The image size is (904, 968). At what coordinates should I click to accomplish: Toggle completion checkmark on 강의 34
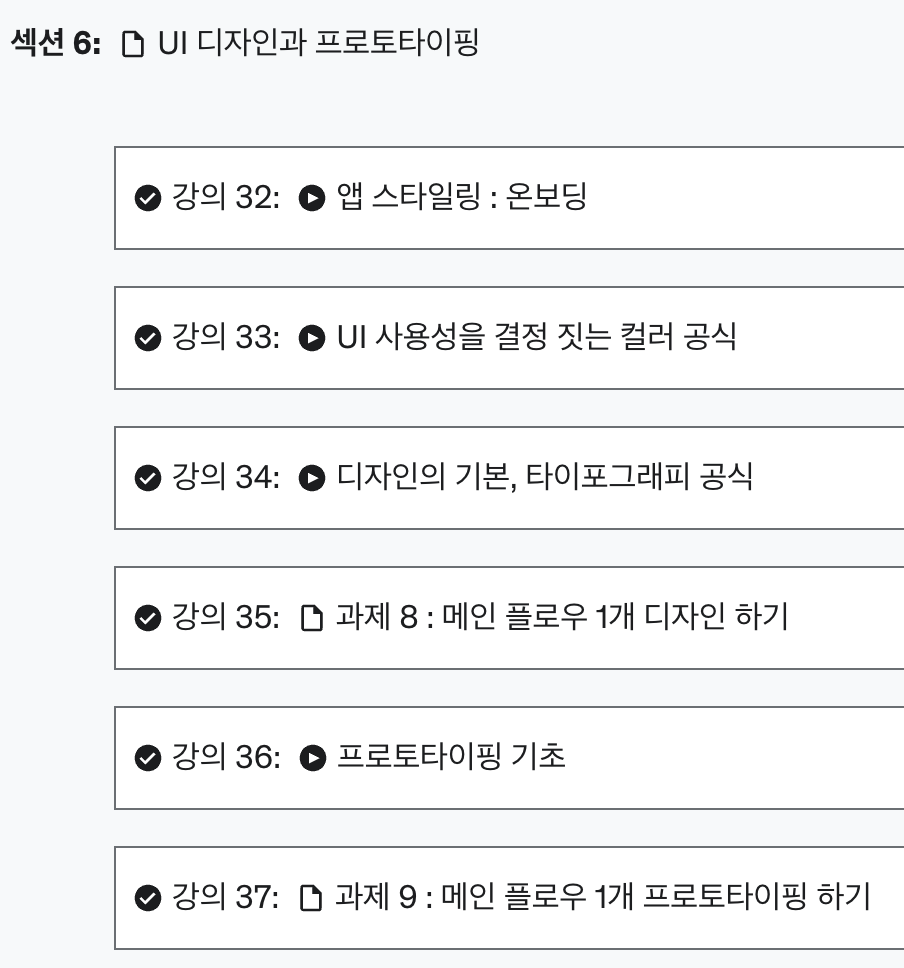148,478
